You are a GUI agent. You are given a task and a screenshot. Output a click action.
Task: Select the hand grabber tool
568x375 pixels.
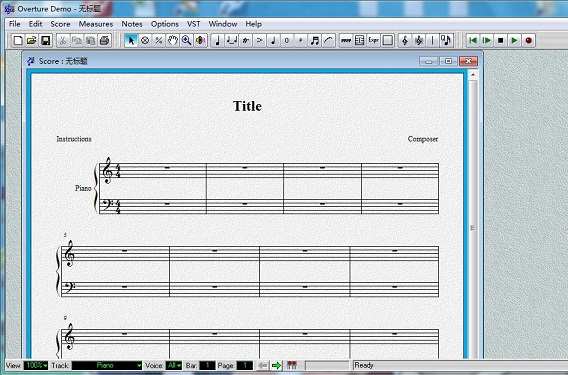(172, 40)
